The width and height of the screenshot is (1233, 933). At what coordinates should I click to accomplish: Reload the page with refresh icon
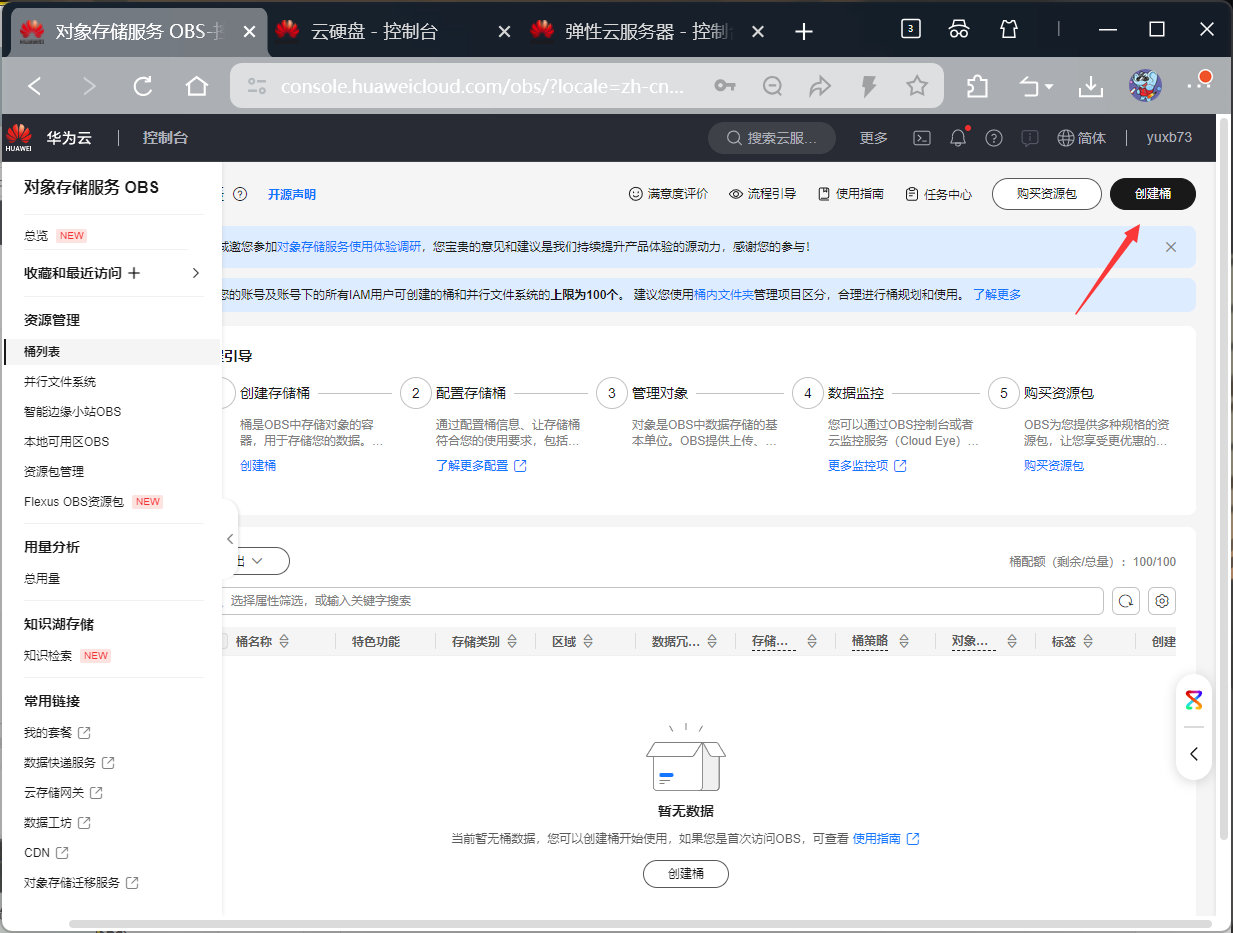click(x=143, y=87)
